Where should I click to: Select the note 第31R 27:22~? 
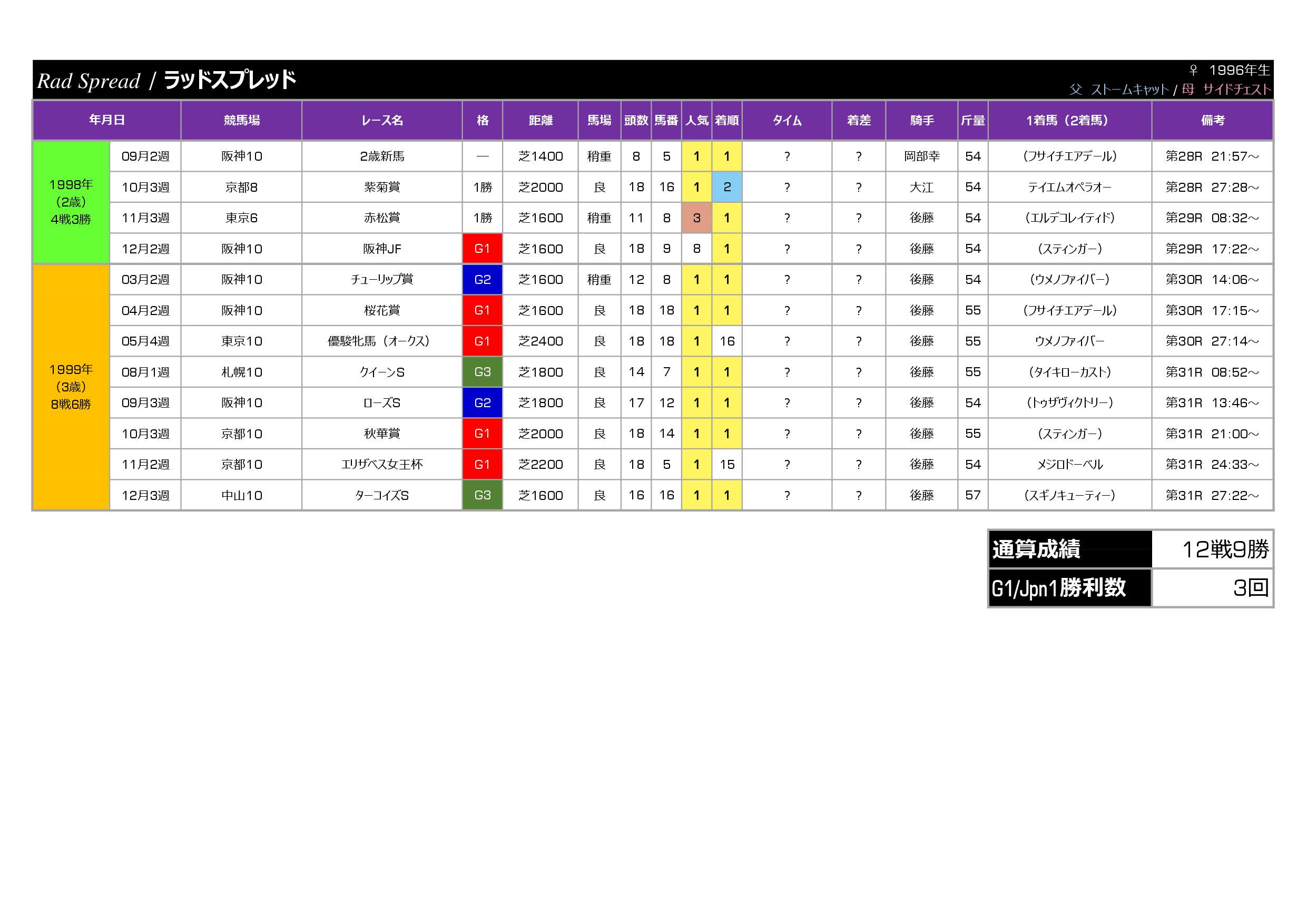1213,495
